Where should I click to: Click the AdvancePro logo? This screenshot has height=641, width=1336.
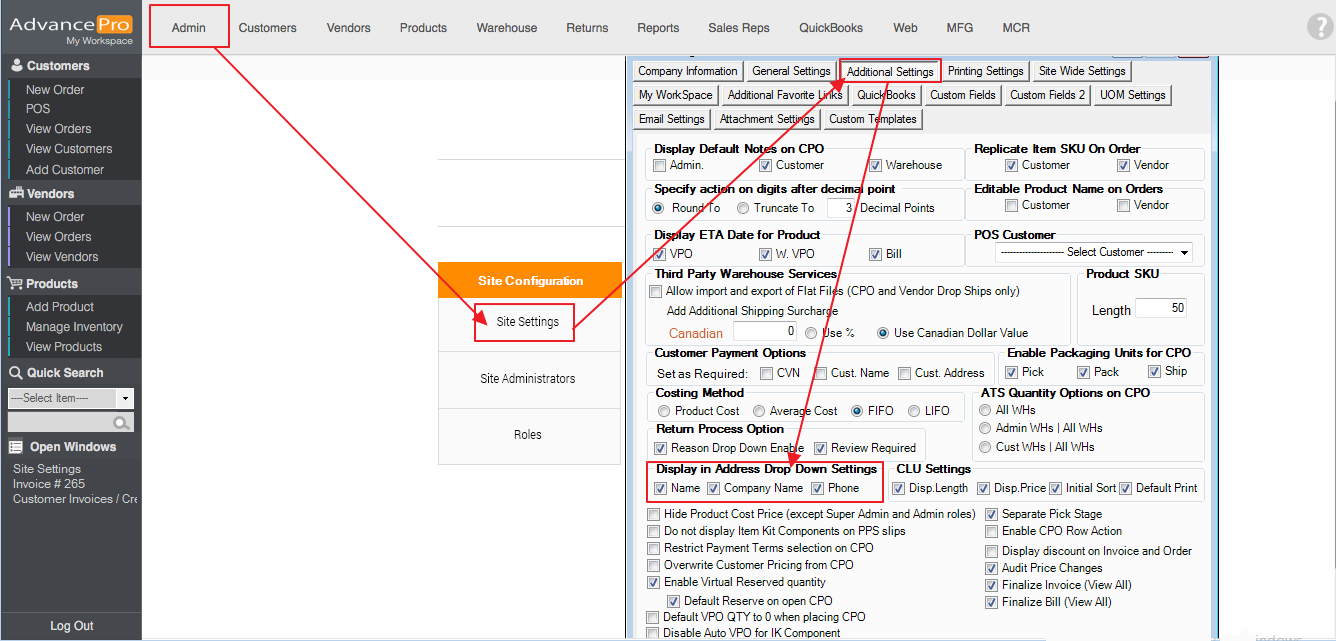tap(71, 26)
